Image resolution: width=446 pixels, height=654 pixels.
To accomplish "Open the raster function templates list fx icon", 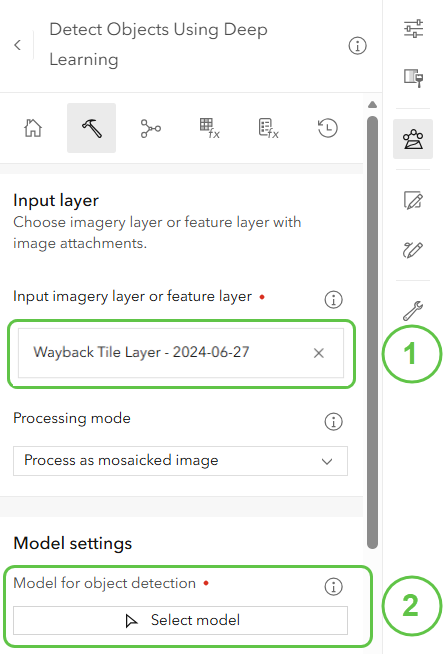I will click(x=269, y=128).
